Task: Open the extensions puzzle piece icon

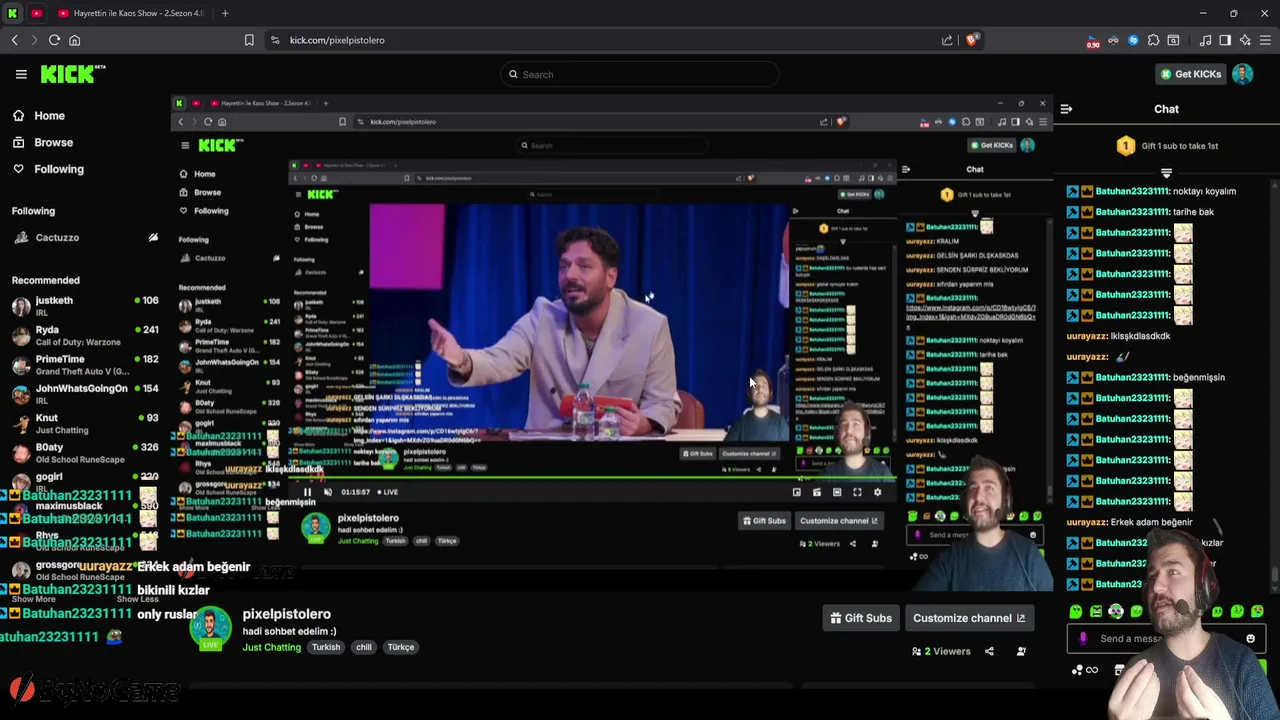Action: 1153,40
